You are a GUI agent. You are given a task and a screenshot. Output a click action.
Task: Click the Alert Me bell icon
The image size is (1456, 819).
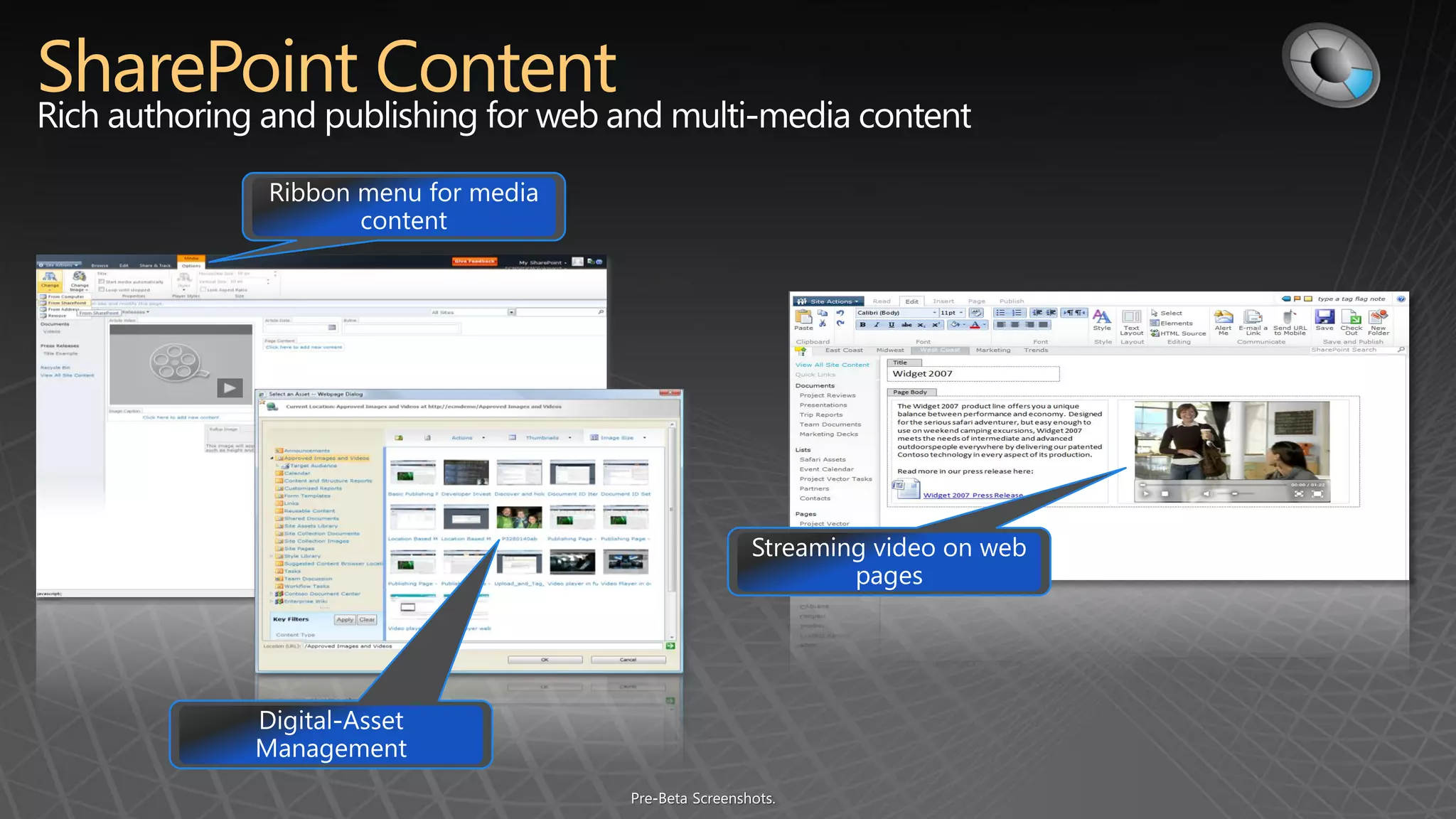[1223, 317]
